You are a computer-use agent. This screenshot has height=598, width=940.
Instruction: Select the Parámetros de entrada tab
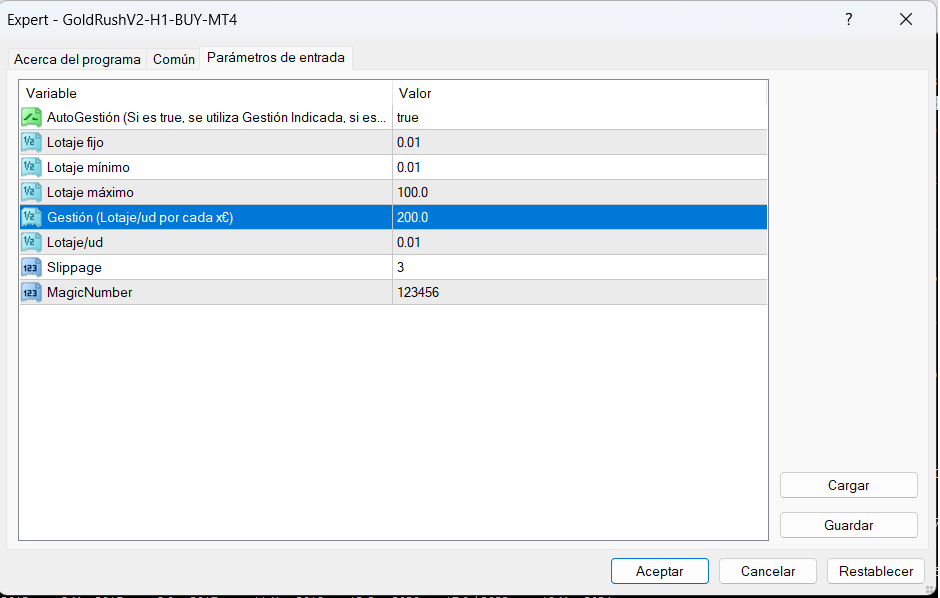click(x=275, y=58)
